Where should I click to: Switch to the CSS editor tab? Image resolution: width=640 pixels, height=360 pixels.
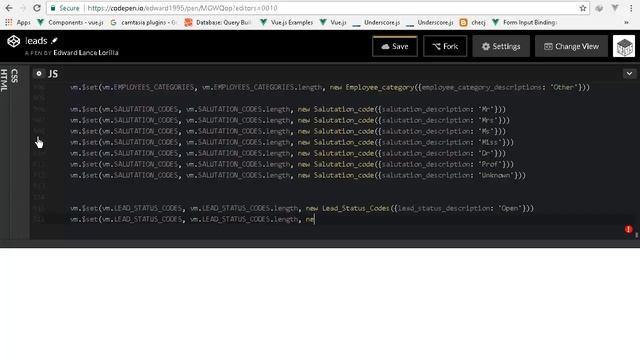coord(15,76)
